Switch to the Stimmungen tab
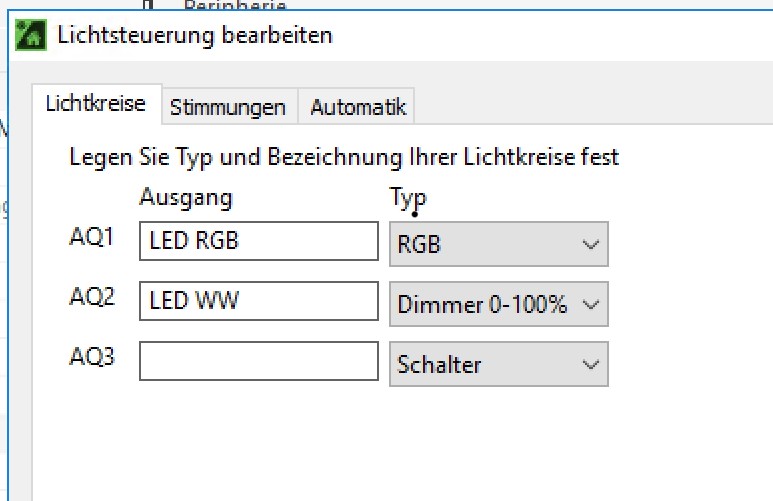 (228, 108)
